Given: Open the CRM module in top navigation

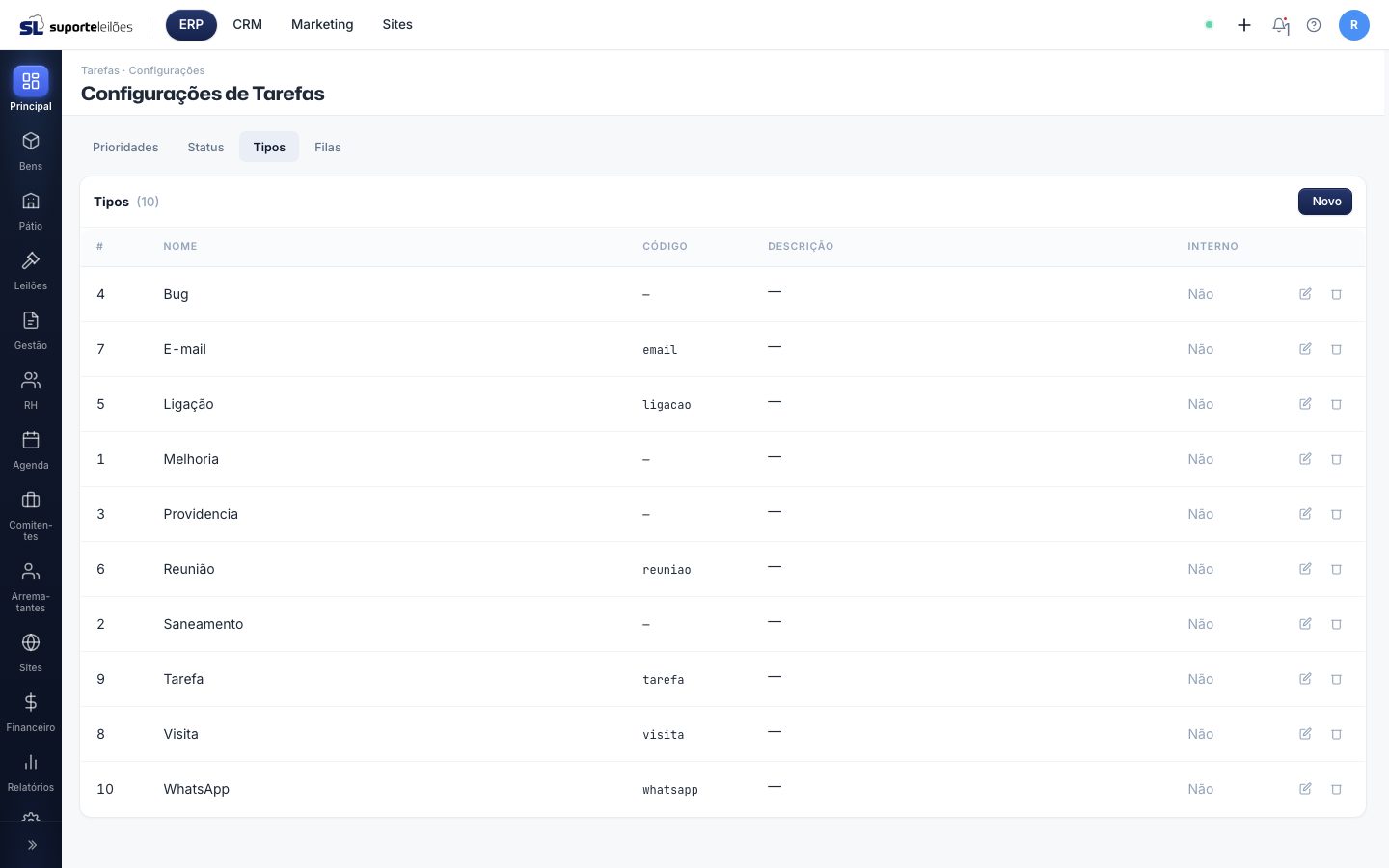Looking at the screenshot, I should point(248,25).
